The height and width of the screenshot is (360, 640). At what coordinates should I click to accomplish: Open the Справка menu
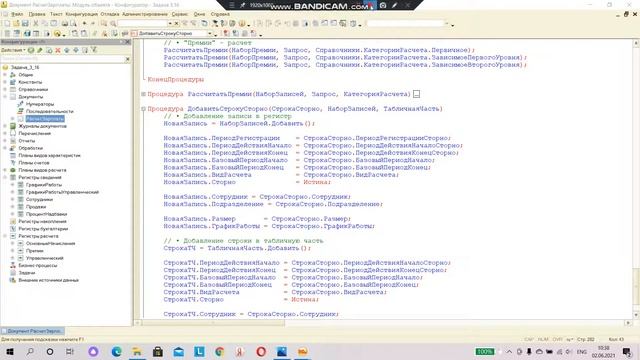pyautogui.click(x=220, y=14)
